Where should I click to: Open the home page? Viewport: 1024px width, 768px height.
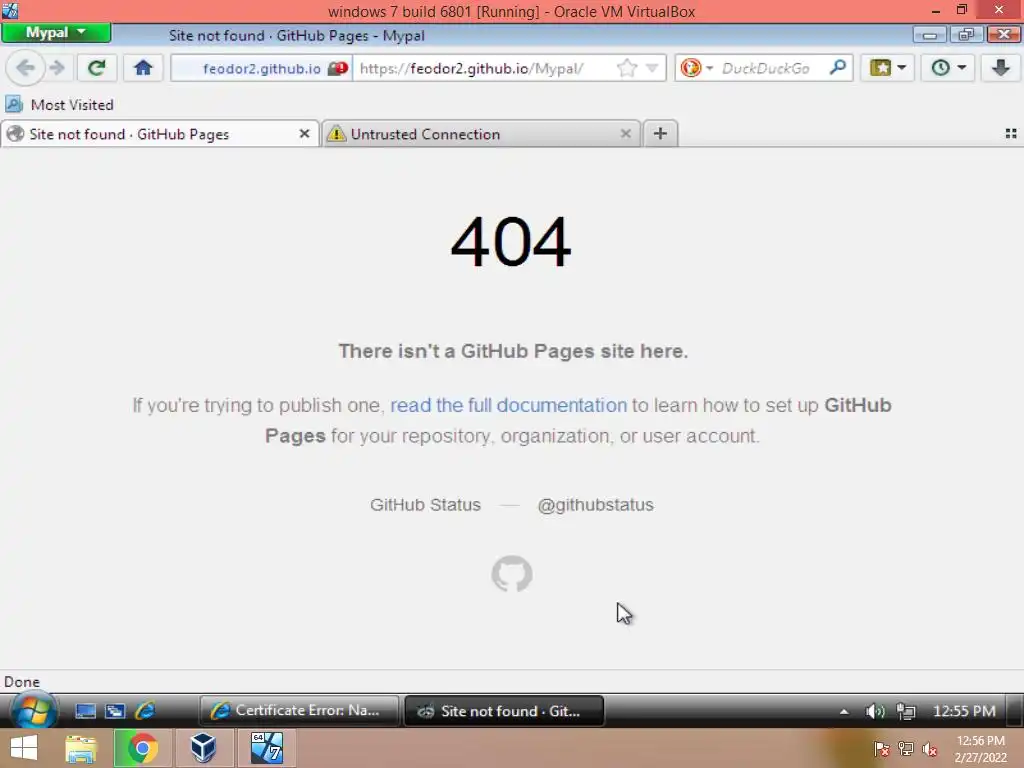(143, 68)
